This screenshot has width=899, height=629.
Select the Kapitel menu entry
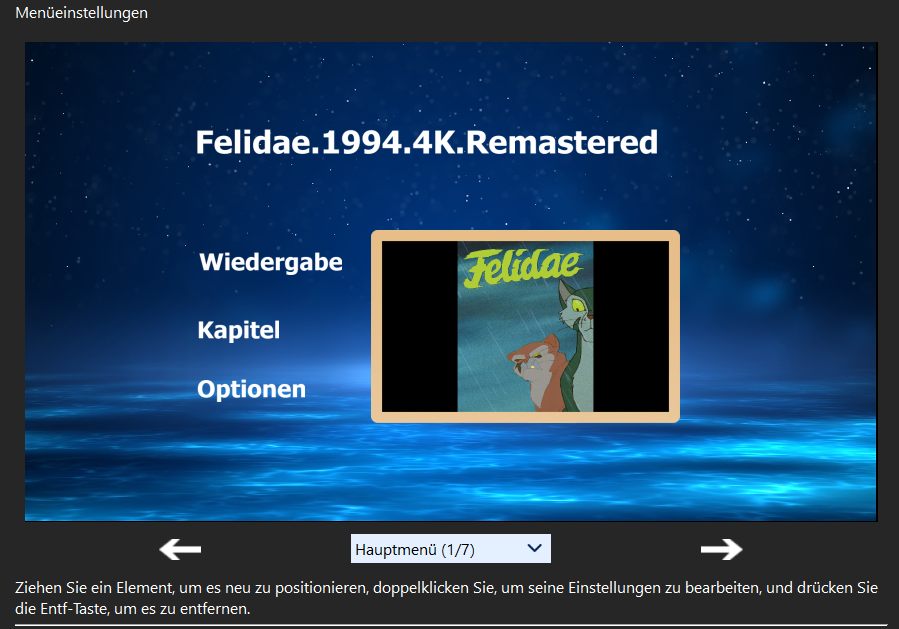[x=239, y=330]
